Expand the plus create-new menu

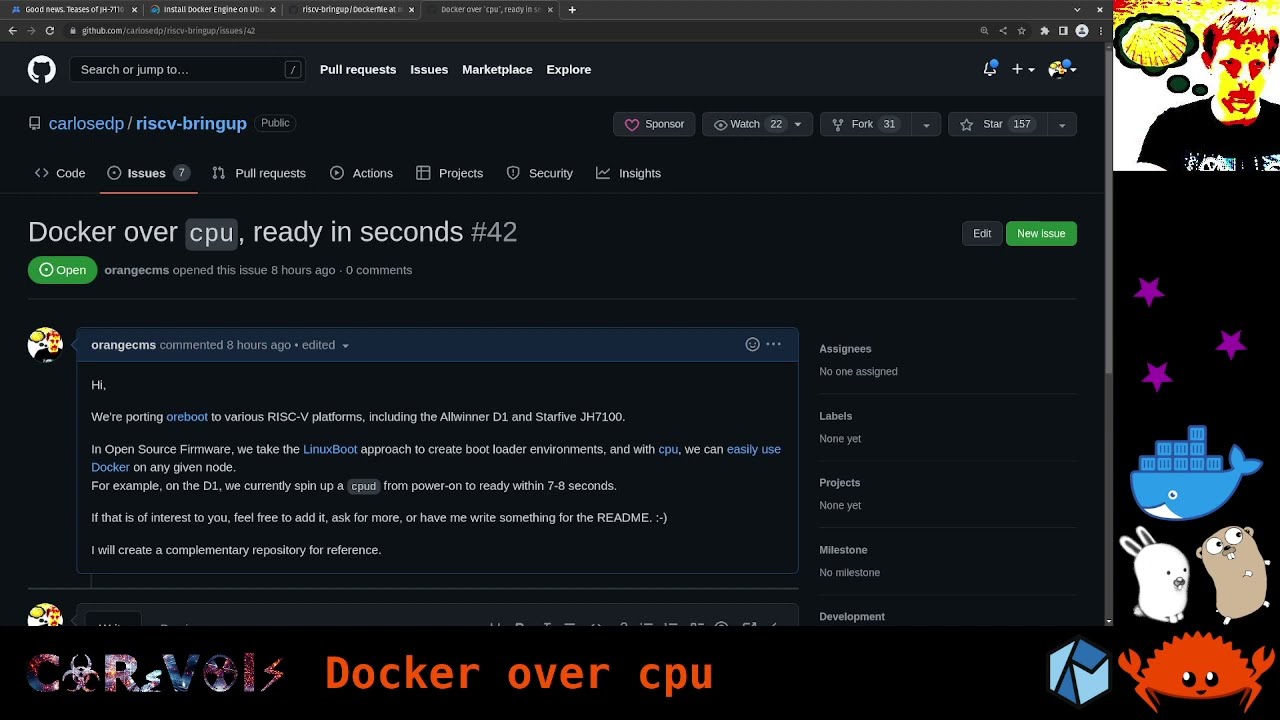click(1023, 69)
